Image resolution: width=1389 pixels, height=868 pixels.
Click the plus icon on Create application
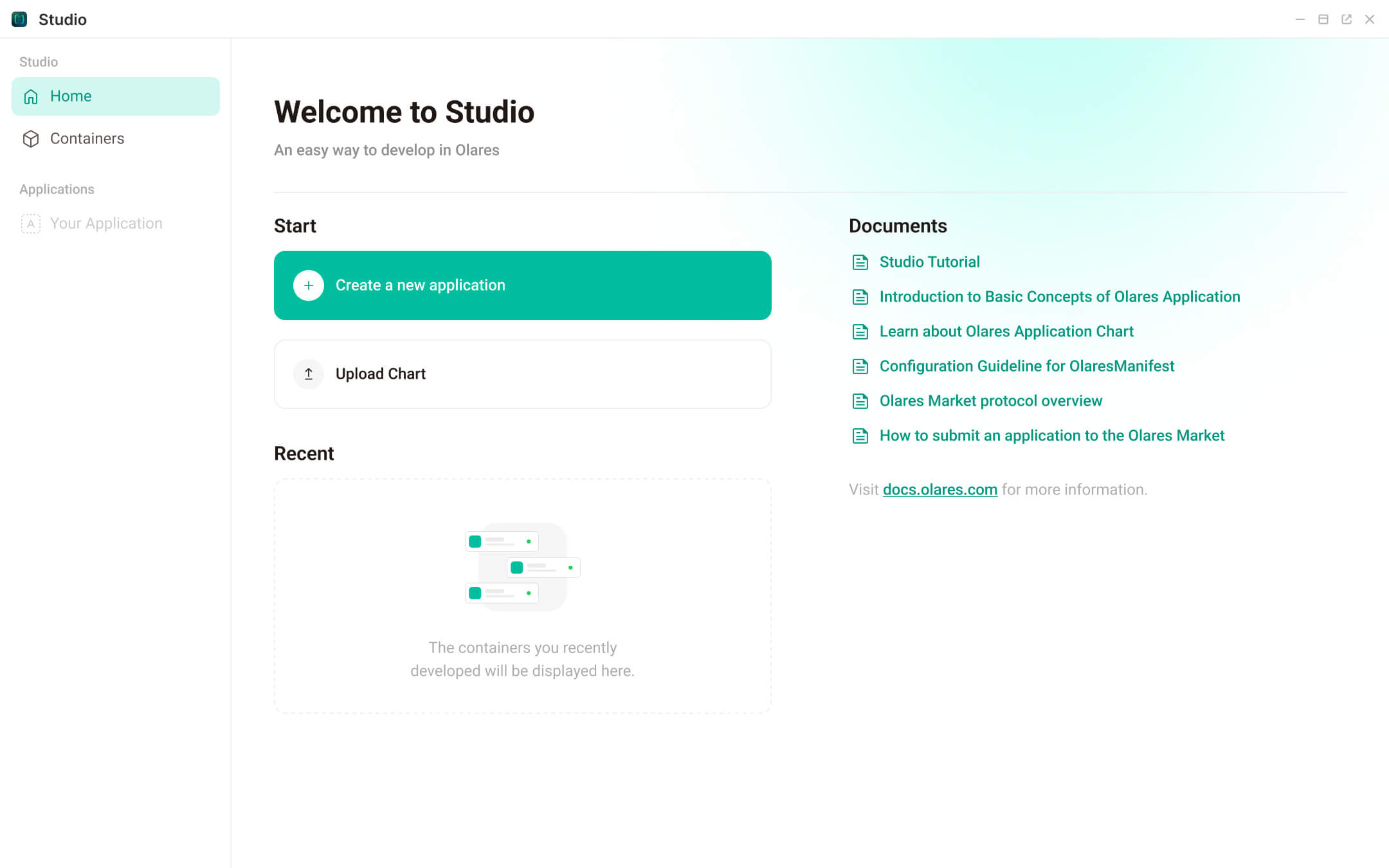(309, 285)
